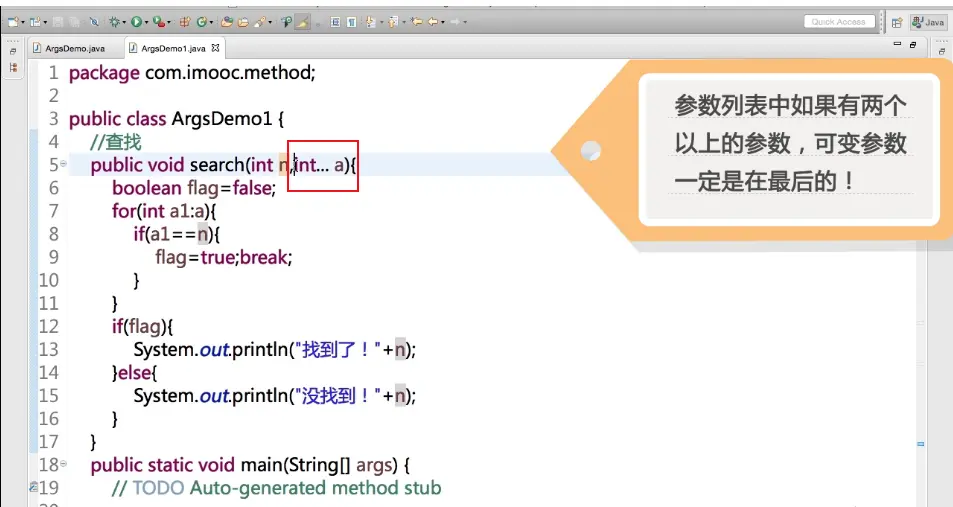Click "if(a1==n){" on line 8
953x507 pixels.
(x=177, y=234)
